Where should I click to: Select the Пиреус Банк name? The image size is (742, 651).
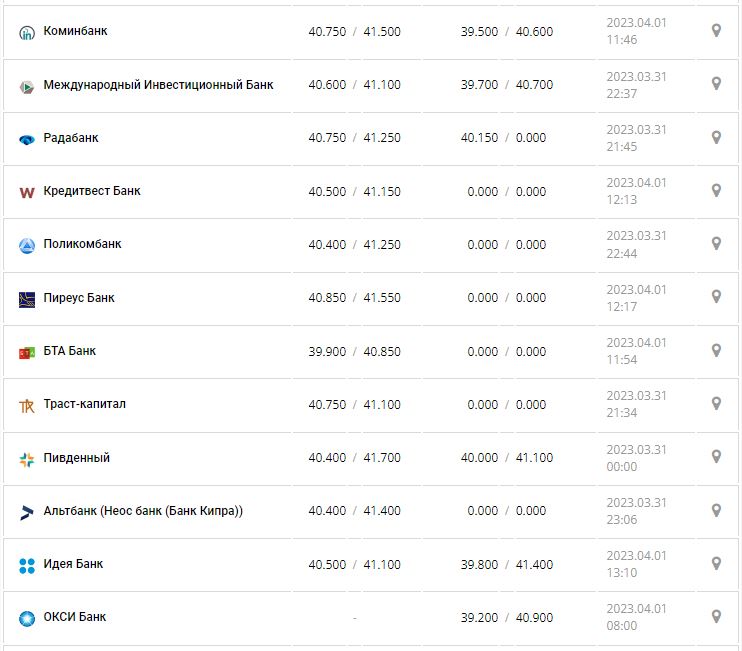[79, 298]
